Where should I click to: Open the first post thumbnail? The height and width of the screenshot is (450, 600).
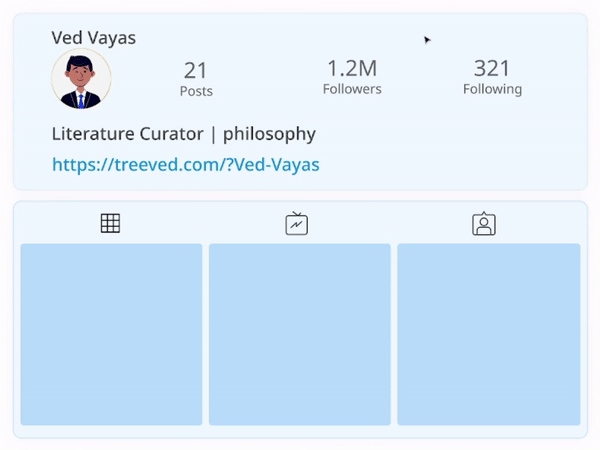(111, 334)
